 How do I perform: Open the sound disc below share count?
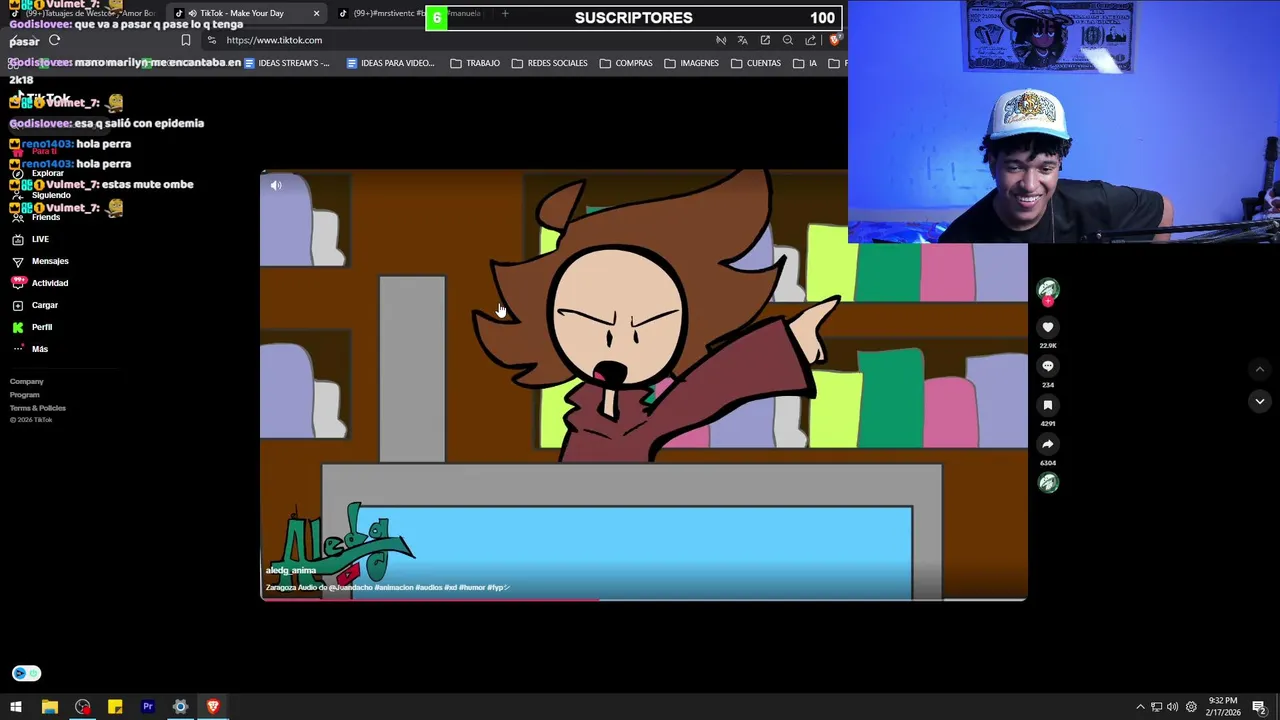tap(1048, 483)
